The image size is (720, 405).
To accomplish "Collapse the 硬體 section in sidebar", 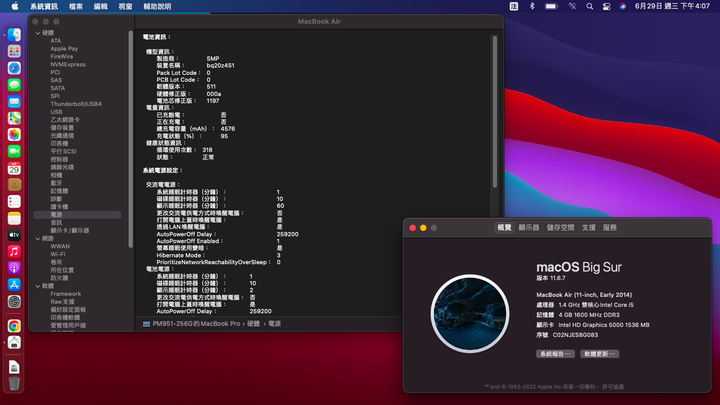I will [x=38, y=33].
